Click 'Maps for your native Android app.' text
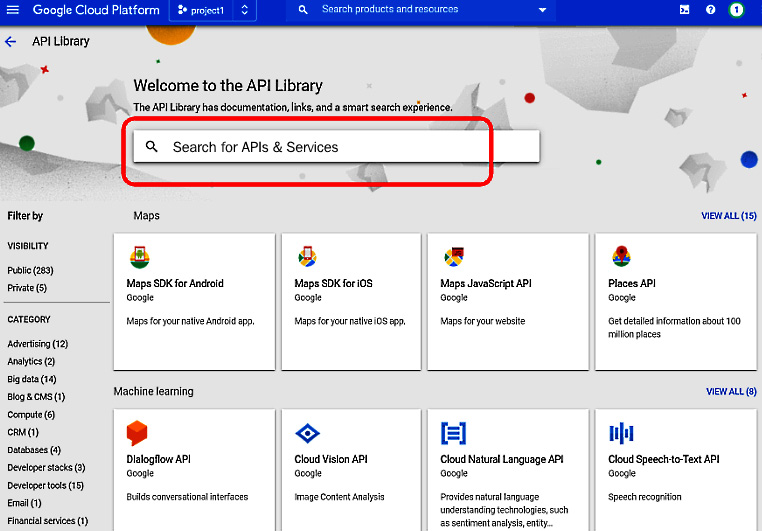Viewport: 762px width, 531px height. click(190, 321)
